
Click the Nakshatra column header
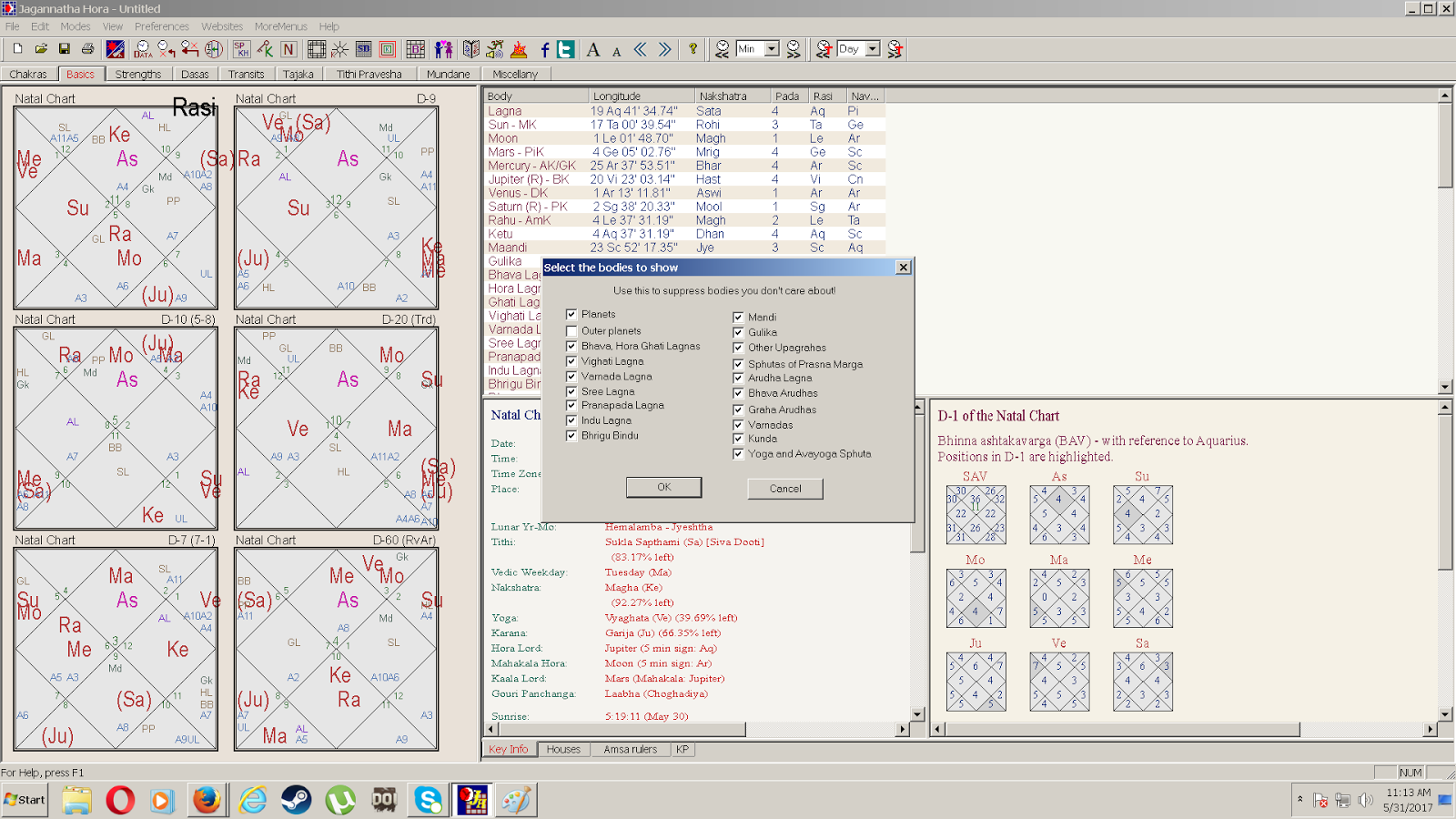[x=733, y=96]
